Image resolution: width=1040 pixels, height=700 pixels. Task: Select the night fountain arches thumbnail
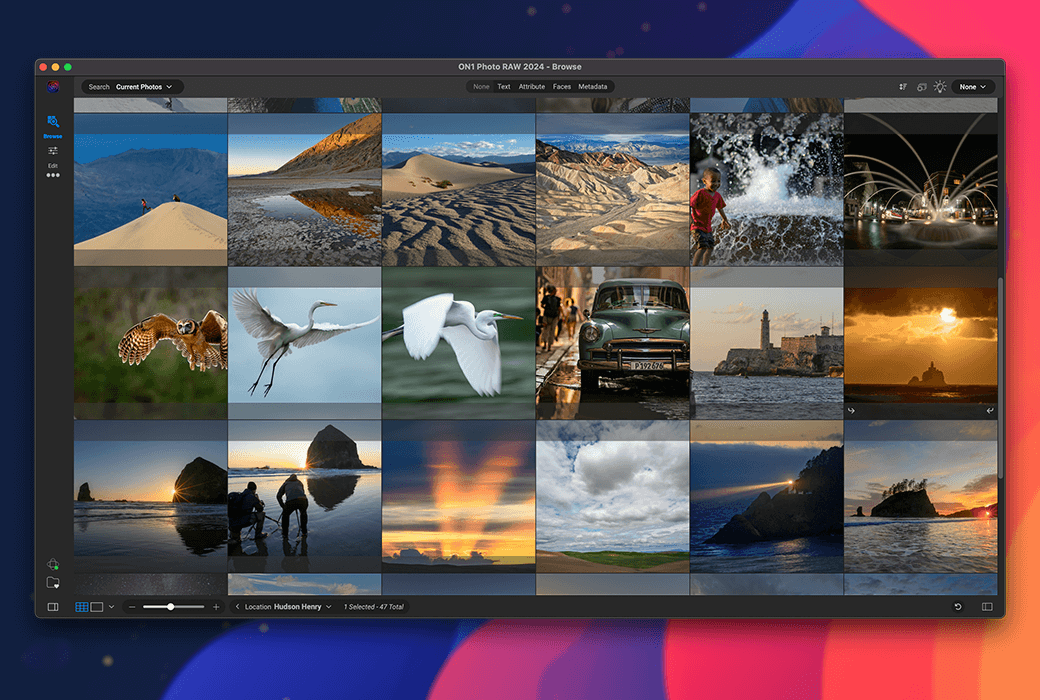(x=921, y=189)
